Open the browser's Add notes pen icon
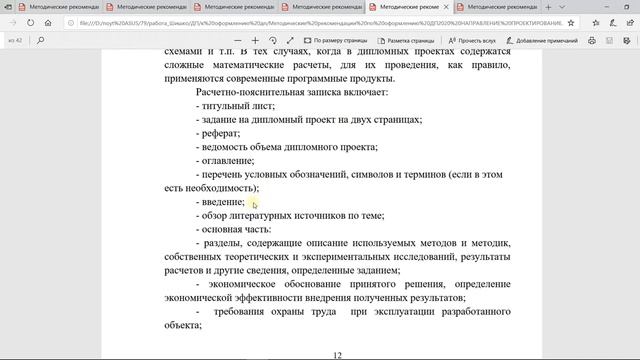Screen dimensions: 640x360 click(613, 23)
